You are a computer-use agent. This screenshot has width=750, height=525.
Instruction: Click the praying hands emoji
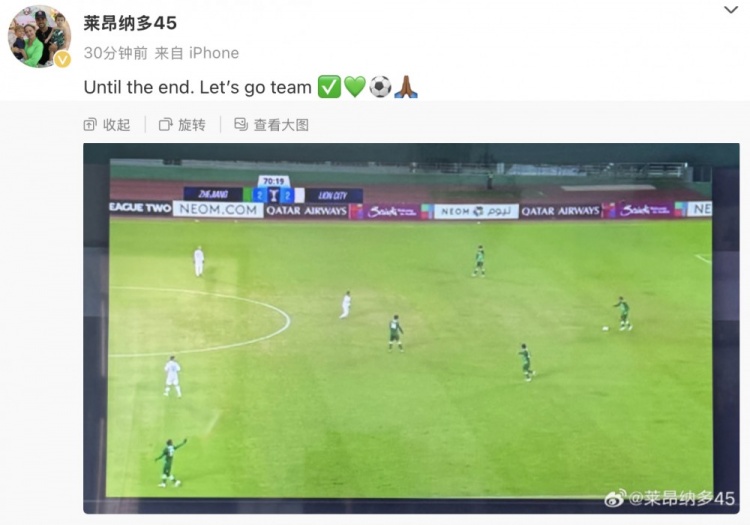click(x=406, y=87)
